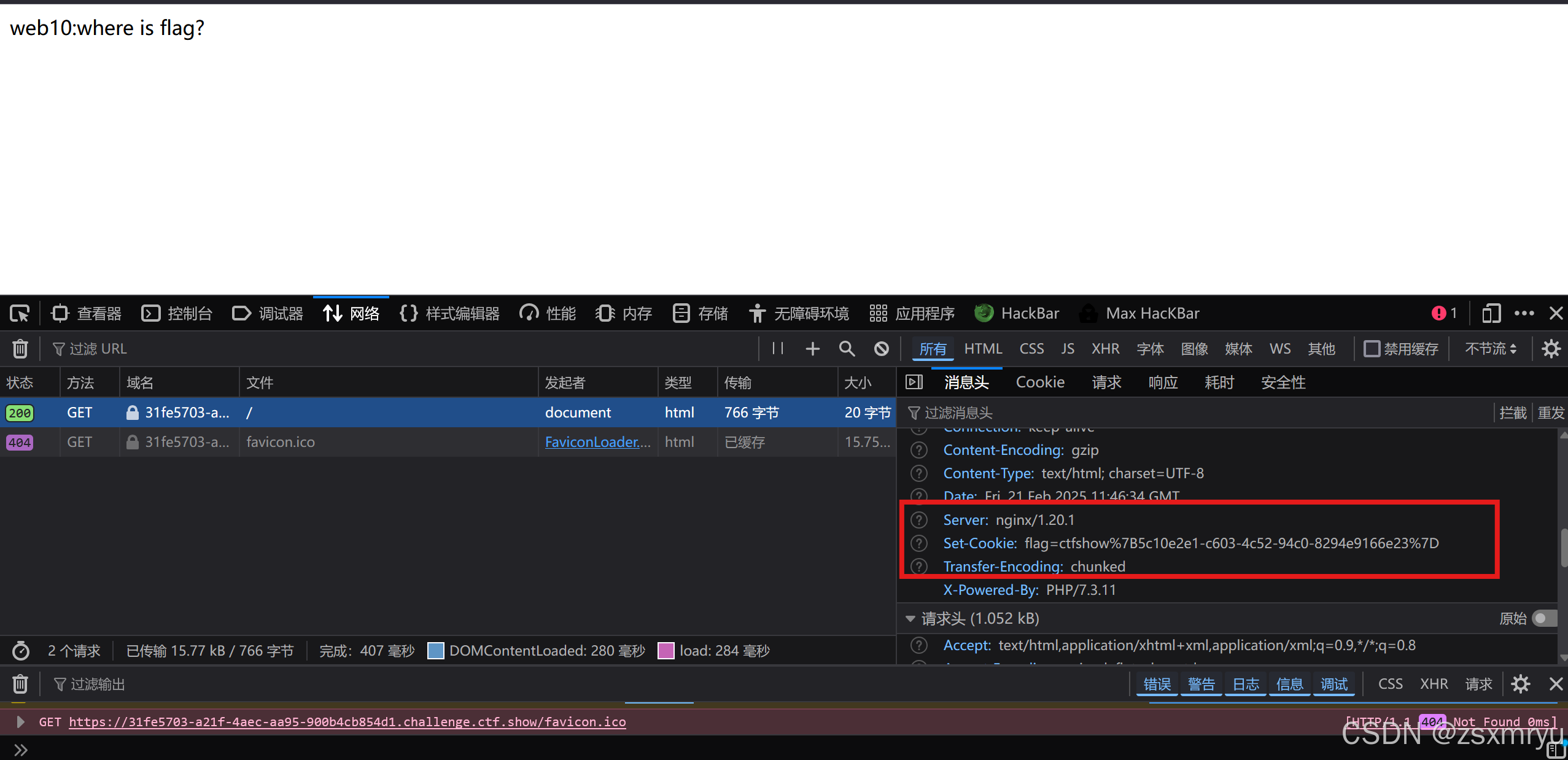Clear network requests with trash icon
This screenshot has width=1568, height=760.
click(x=20, y=349)
